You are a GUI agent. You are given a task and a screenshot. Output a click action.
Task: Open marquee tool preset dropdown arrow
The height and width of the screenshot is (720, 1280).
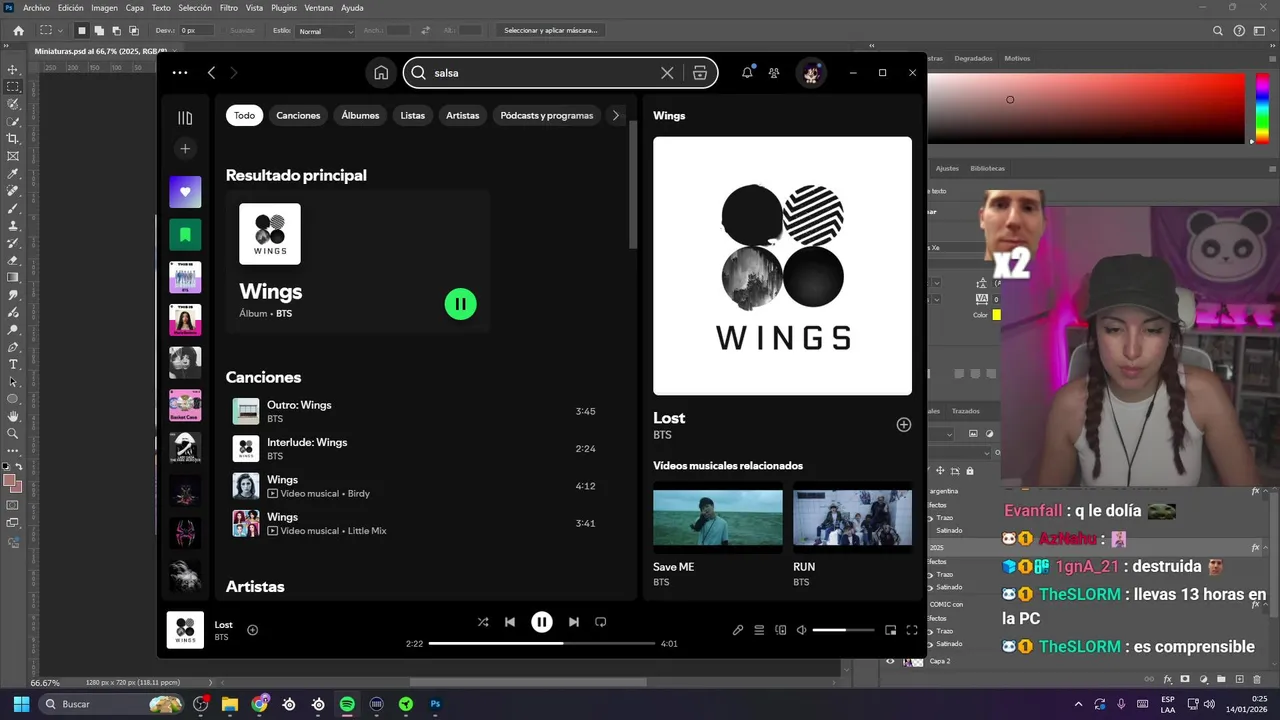point(61,31)
